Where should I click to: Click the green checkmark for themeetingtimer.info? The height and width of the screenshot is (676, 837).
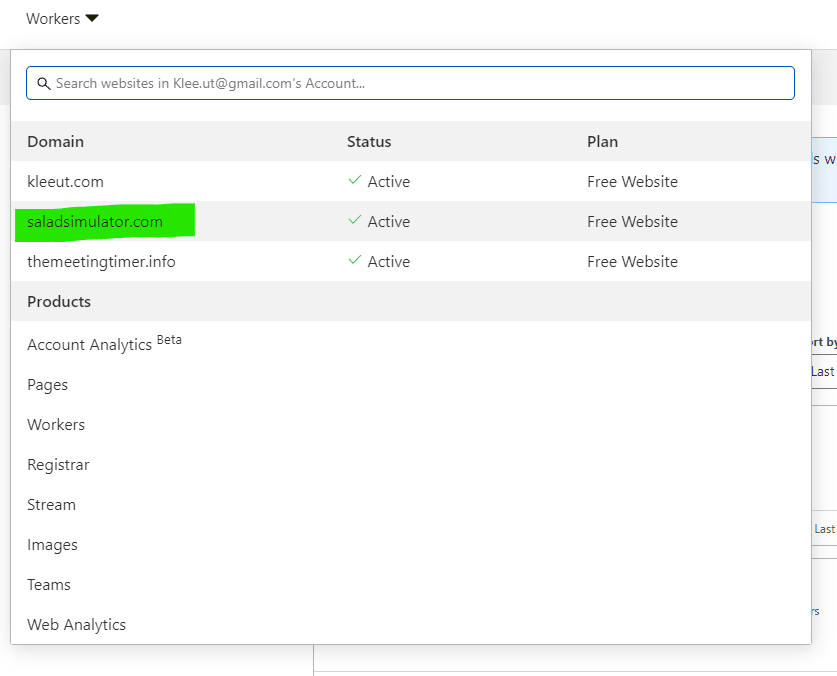pos(354,260)
